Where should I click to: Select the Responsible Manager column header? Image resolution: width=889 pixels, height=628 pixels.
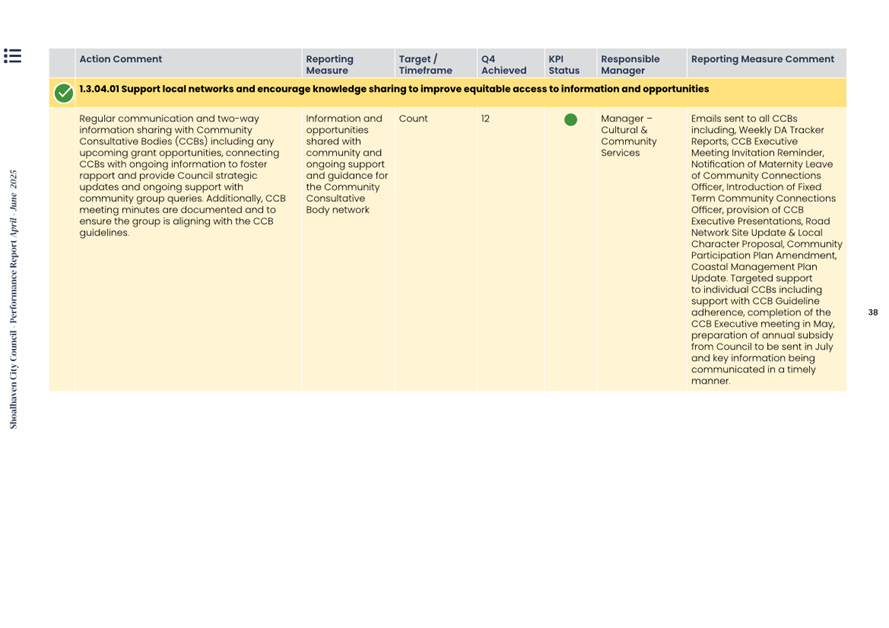pos(630,65)
